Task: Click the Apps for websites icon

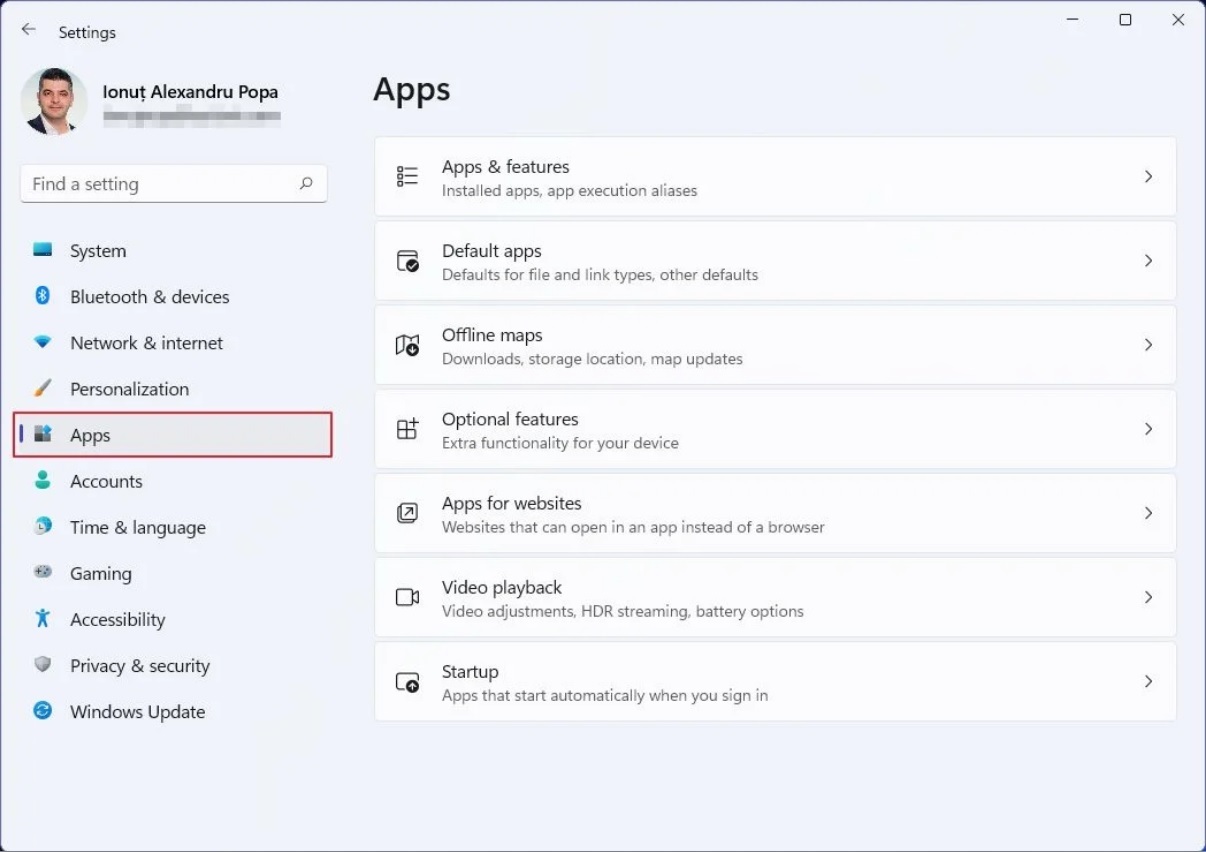Action: tap(407, 513)
